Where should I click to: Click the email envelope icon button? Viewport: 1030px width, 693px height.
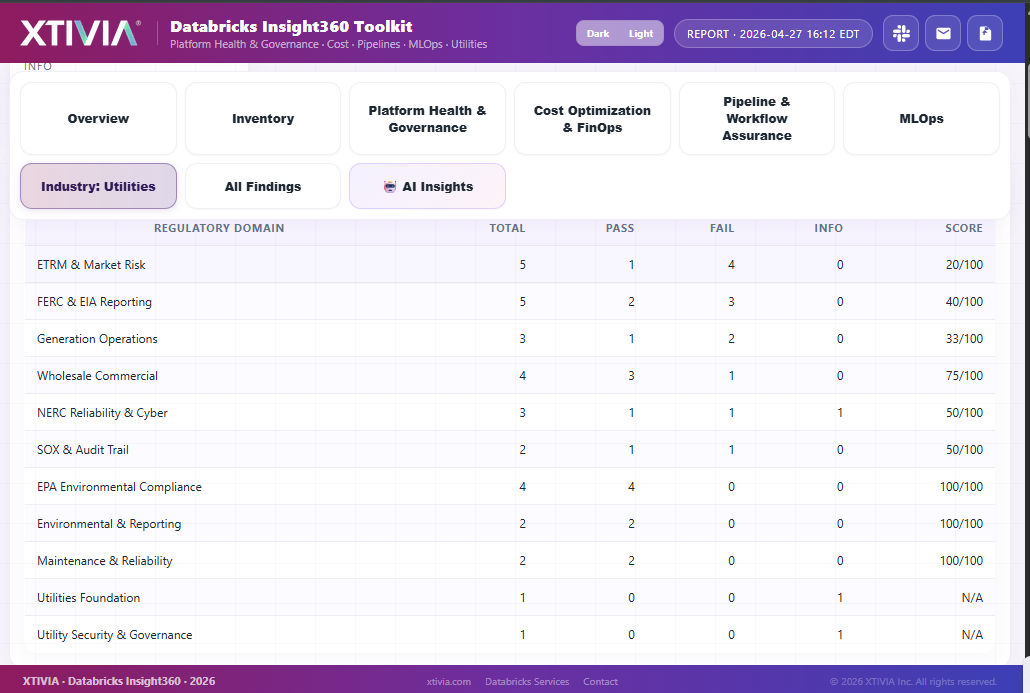coord(943,34)
